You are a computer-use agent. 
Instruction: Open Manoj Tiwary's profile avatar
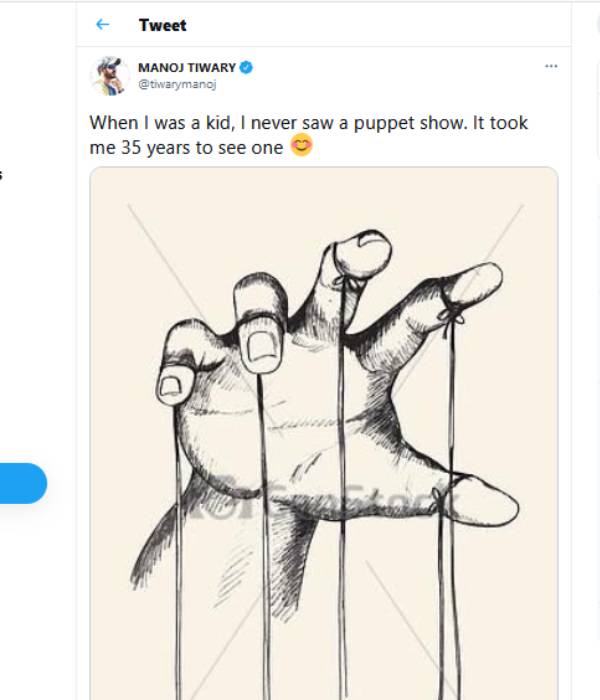click(x=109, y=75)
